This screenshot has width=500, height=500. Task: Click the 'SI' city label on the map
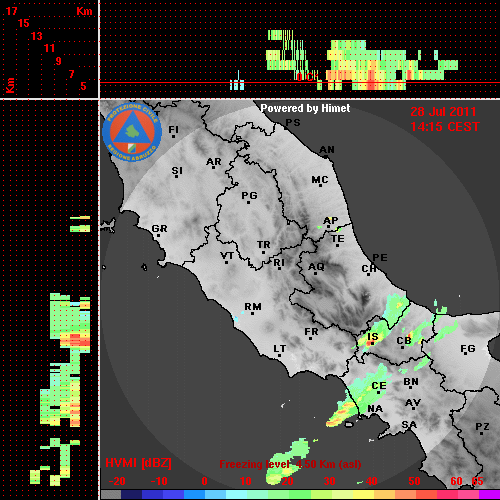[177, 171]
